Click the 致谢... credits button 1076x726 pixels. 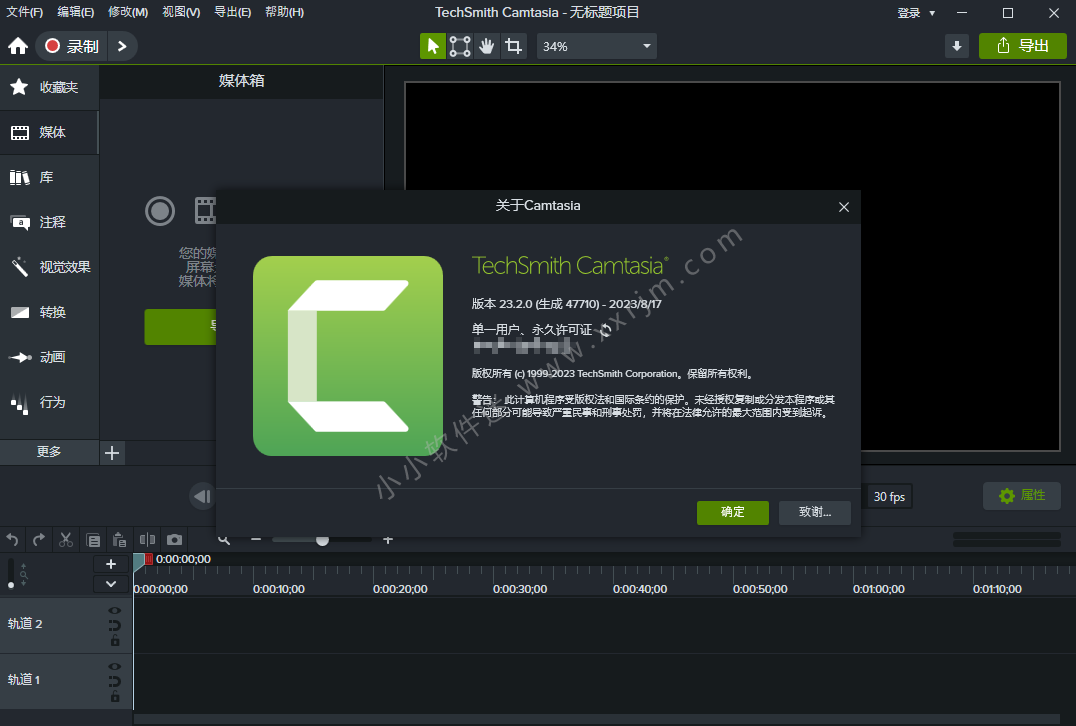pos(815,512)
